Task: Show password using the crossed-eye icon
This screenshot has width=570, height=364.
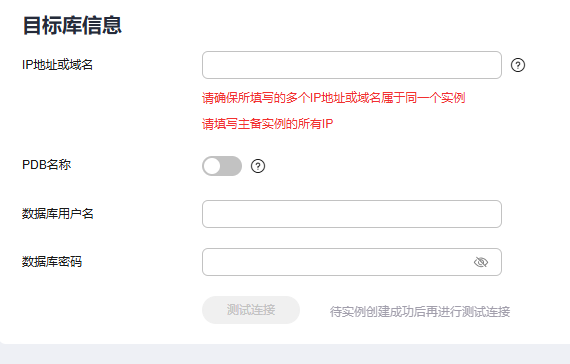Action: coord(481,262)
